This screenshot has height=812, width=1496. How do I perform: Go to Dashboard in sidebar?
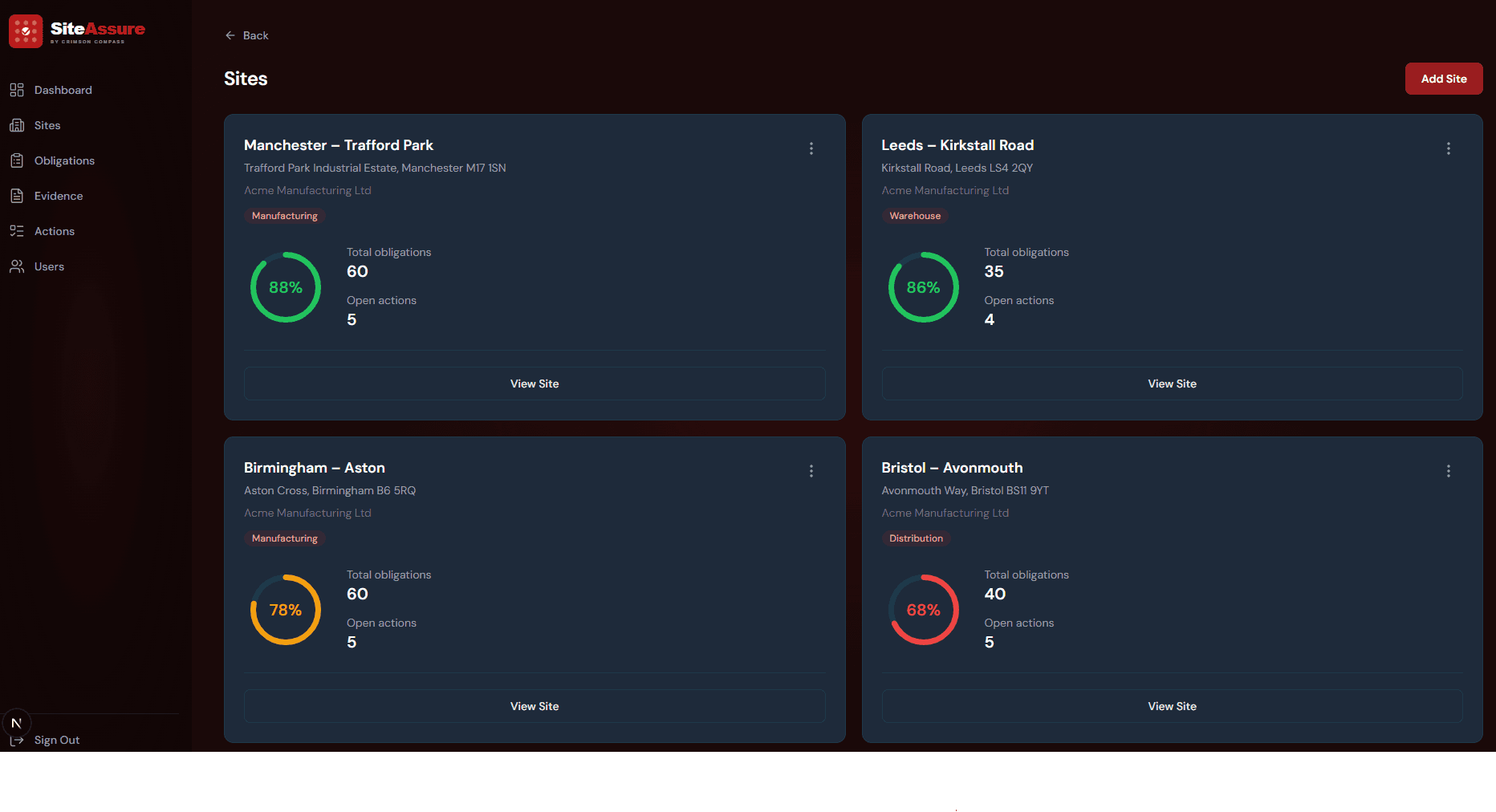tap(63, 90)
